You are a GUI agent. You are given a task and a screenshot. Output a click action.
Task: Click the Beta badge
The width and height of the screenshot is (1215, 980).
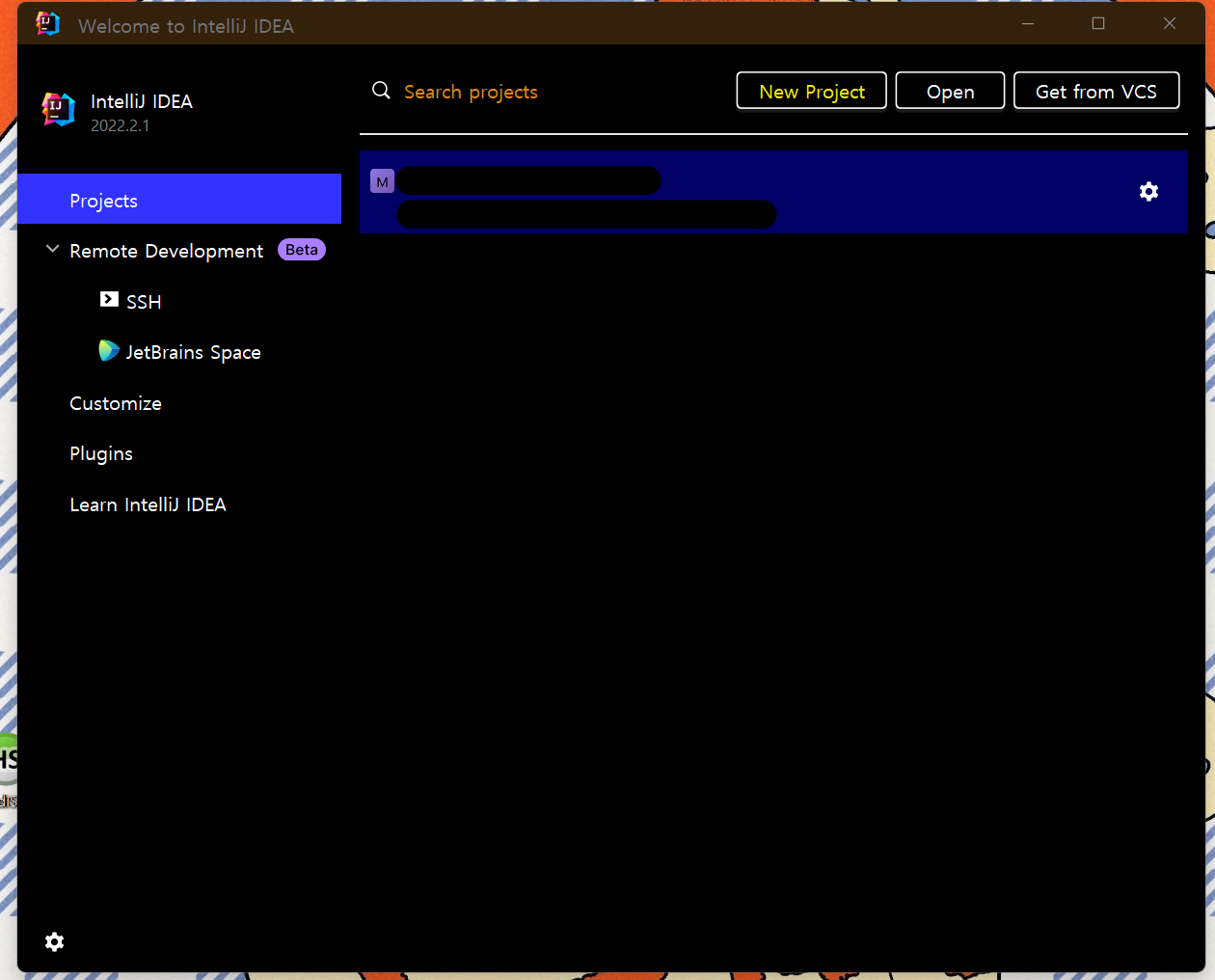tap(302, 250)
